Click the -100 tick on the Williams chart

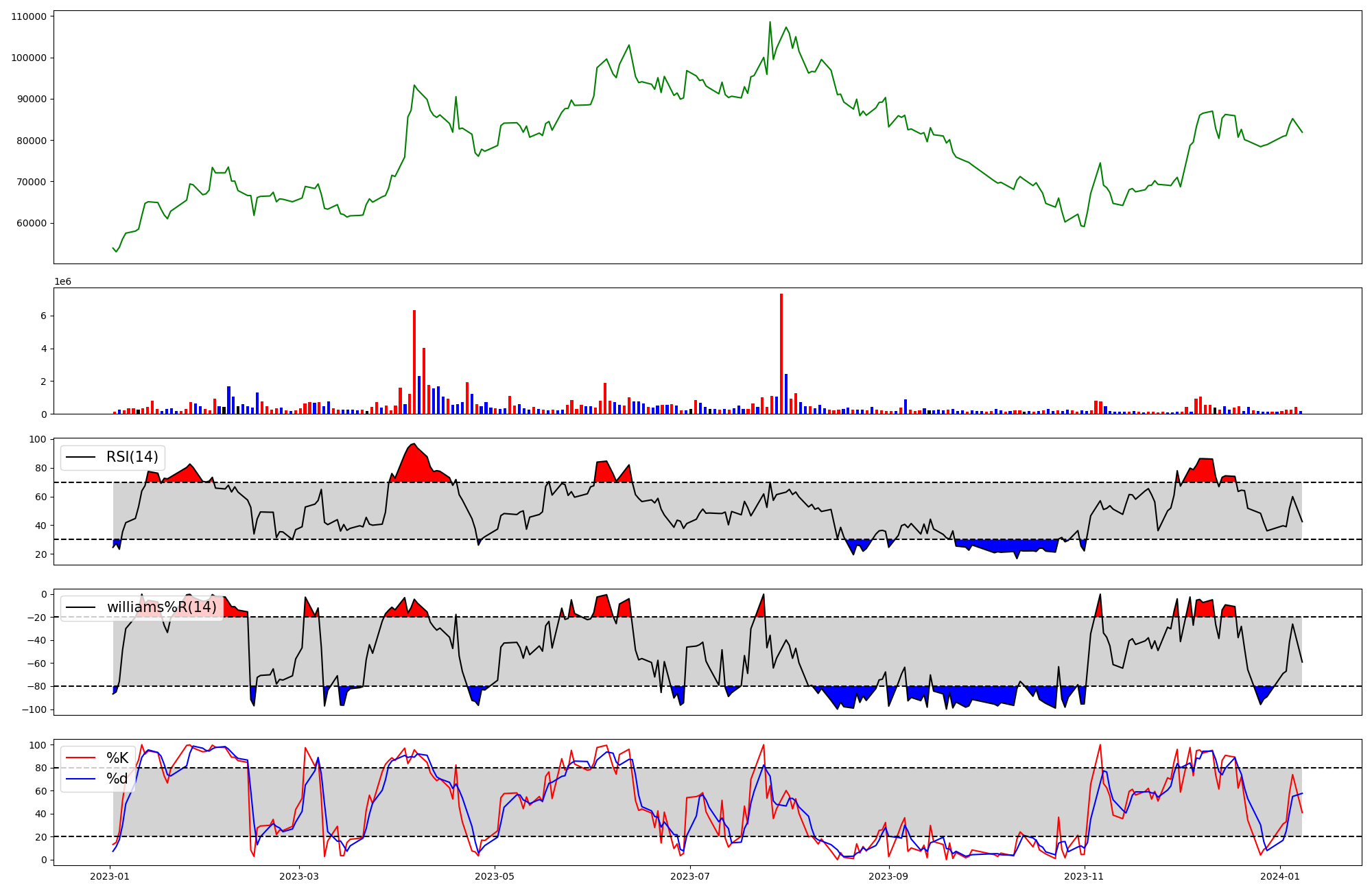point(34,709)
